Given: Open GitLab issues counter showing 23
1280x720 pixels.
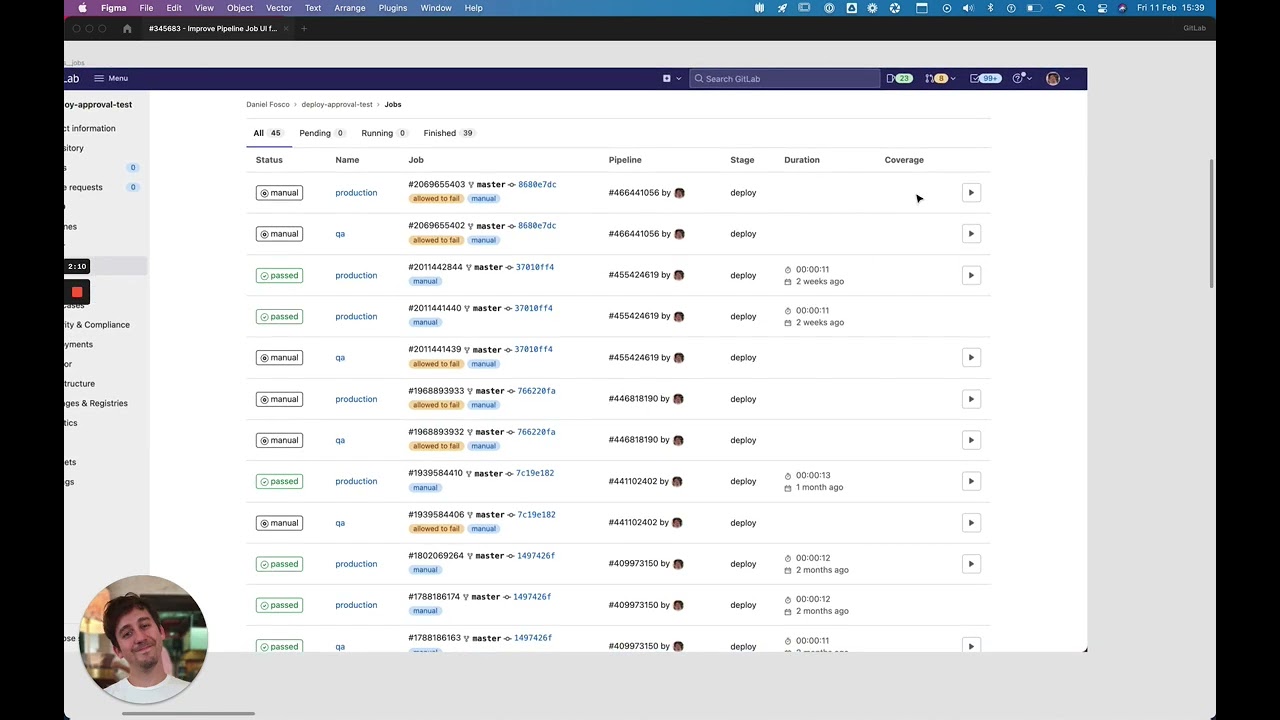Looking at the screenshot, I should click(x=899, y=78).
